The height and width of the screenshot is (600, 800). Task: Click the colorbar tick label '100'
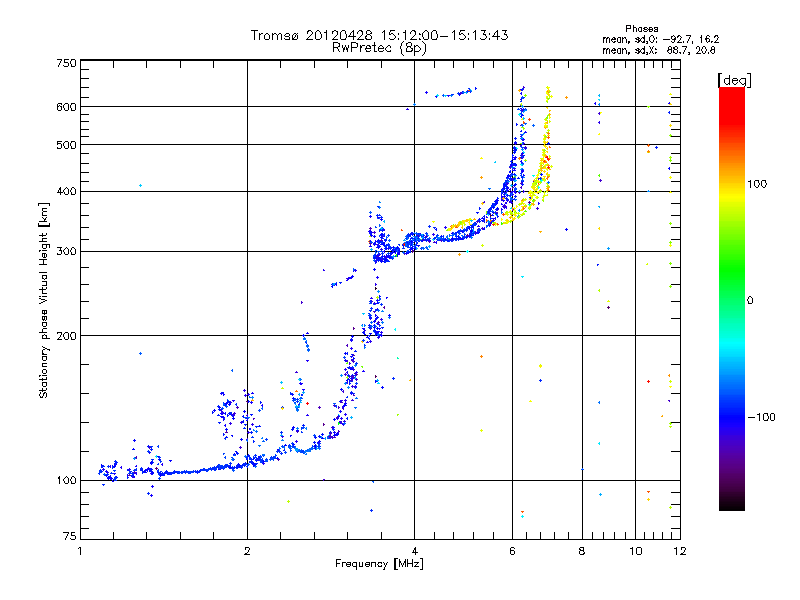(757, 184)
